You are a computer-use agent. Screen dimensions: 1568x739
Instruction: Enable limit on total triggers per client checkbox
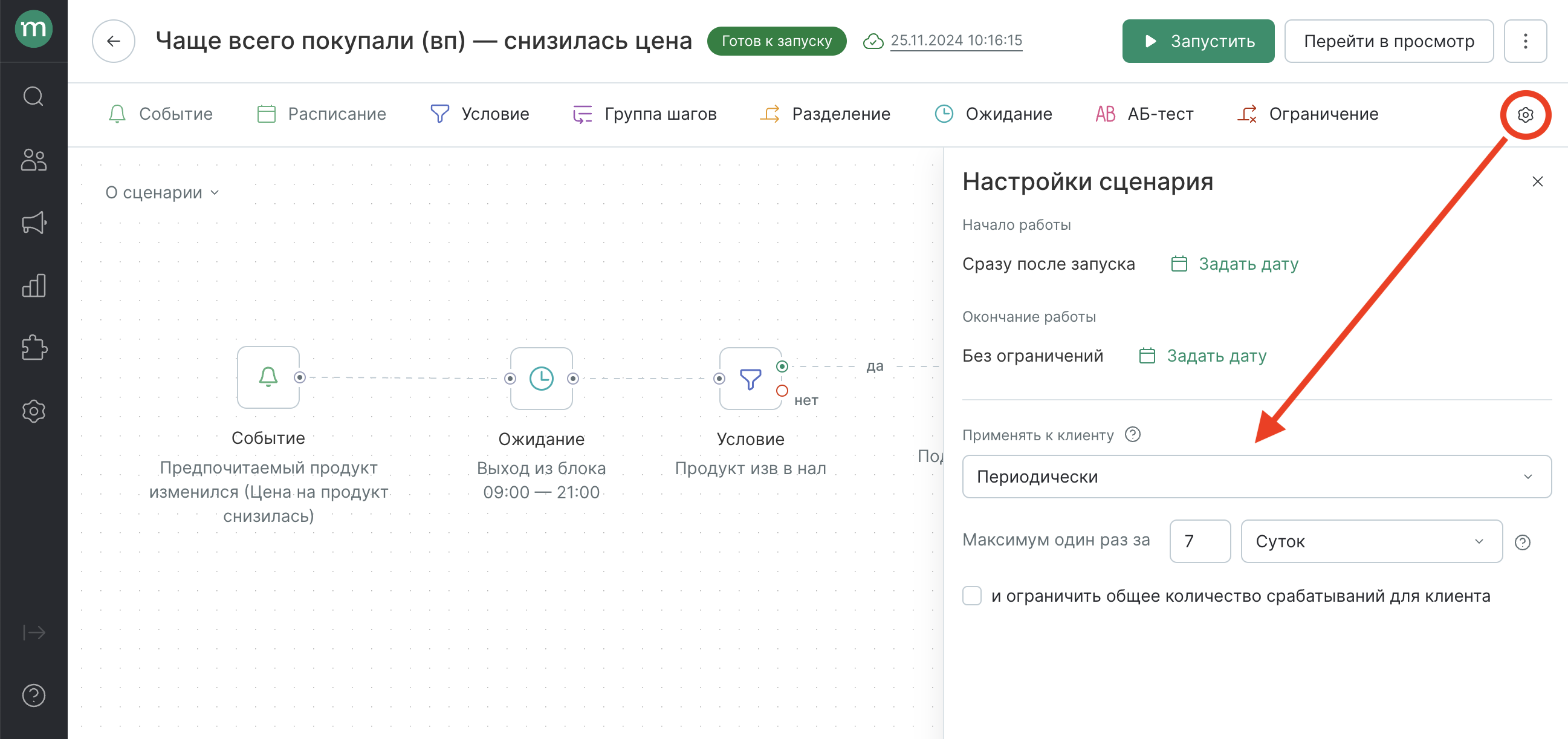click(971, 595)
